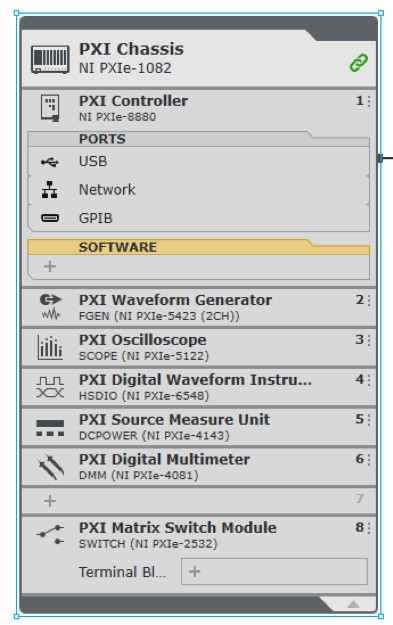Click the SCOPE NI PXIe-5122 label
The height and width of the screenshot is (625, 393).
coord(144,356)
